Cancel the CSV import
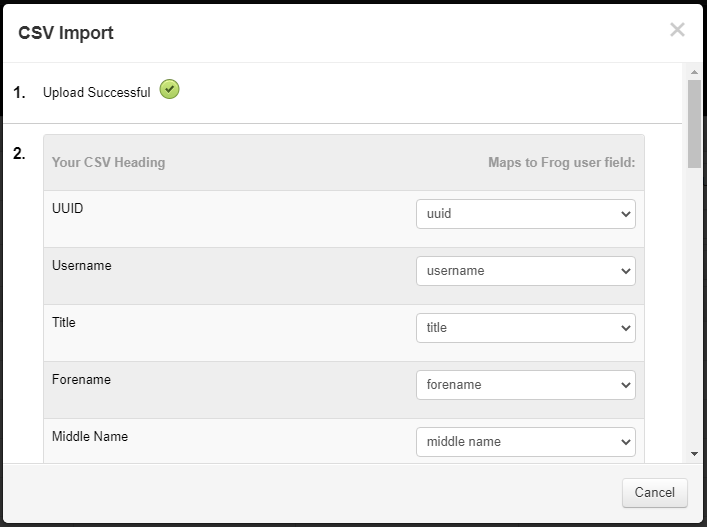 click(x=655, y=493)
